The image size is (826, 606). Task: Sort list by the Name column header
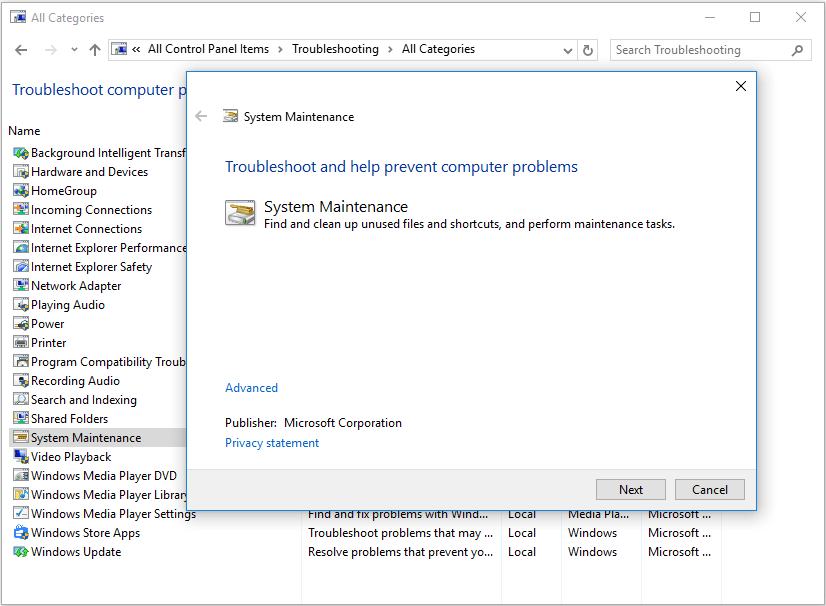(x=25, y=131)
